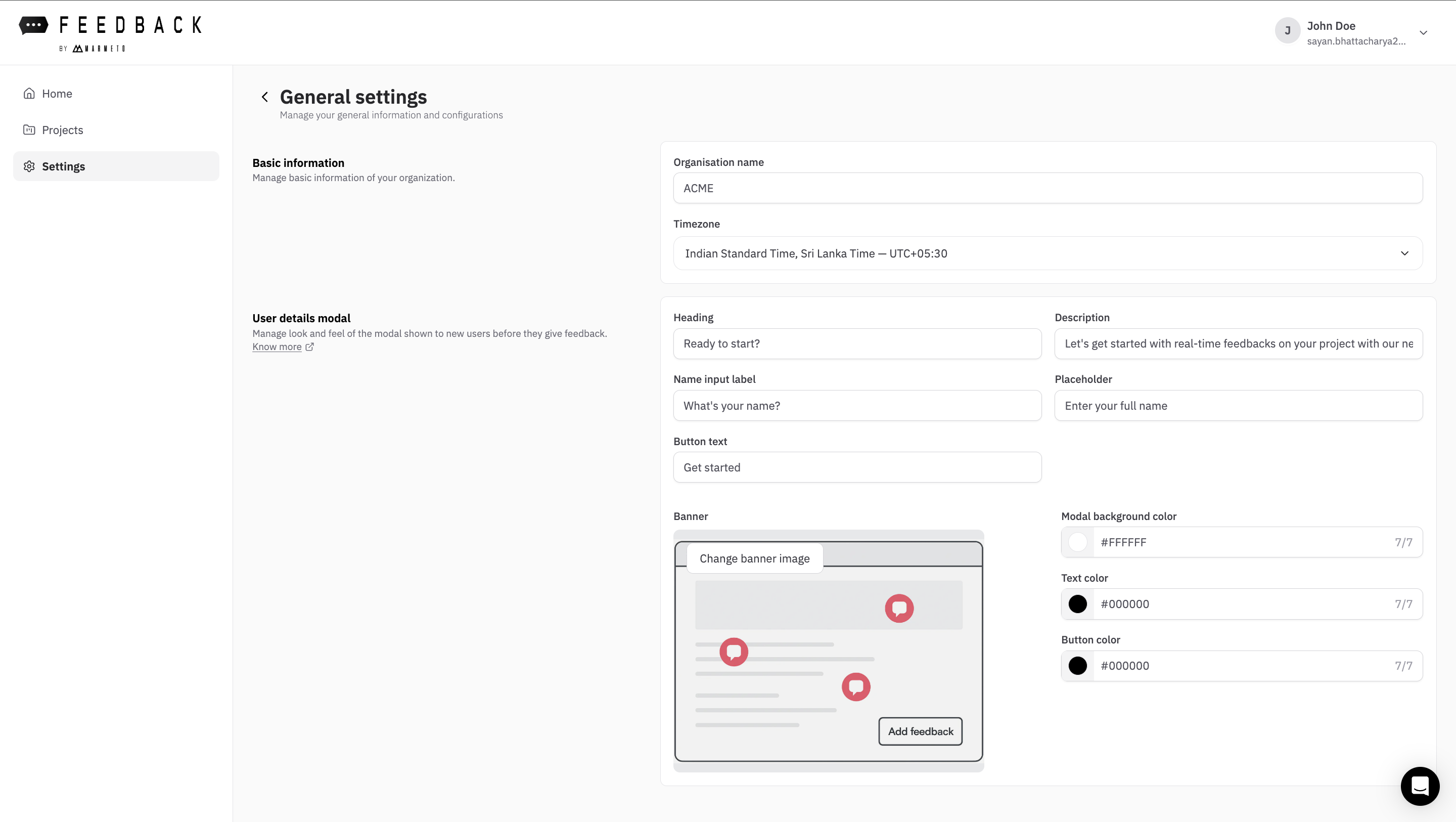Click the Modal background color swatch
The width and height of the screenshot is (1456, 822).
click(1078, 542)
